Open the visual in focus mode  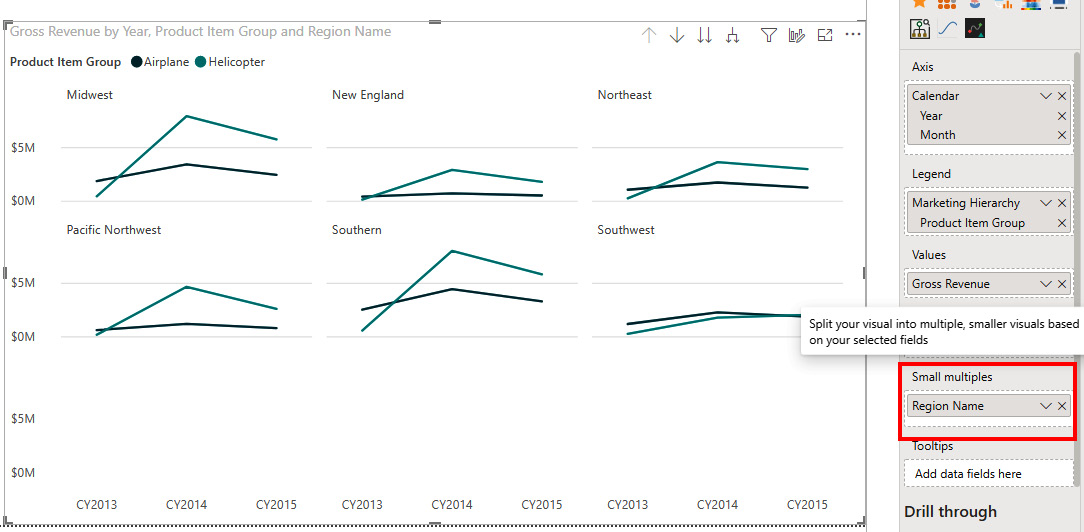click(825, 36)
